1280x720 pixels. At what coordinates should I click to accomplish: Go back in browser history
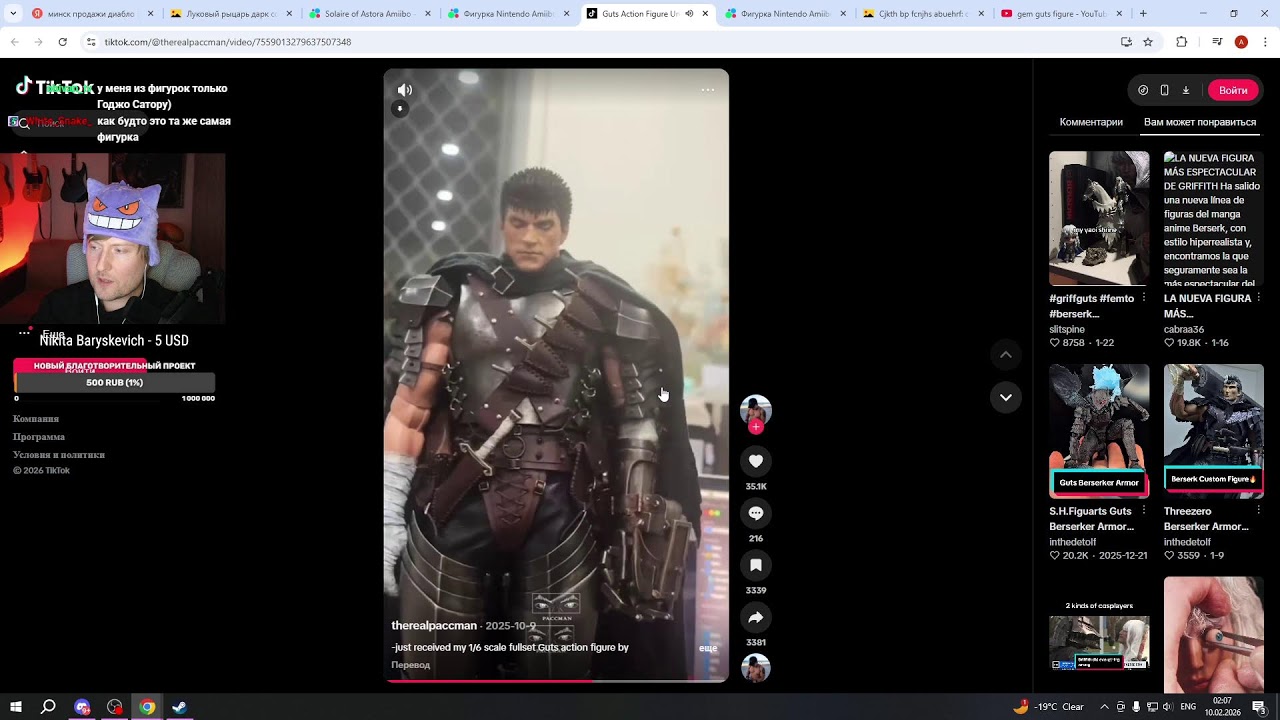[15, 42]
